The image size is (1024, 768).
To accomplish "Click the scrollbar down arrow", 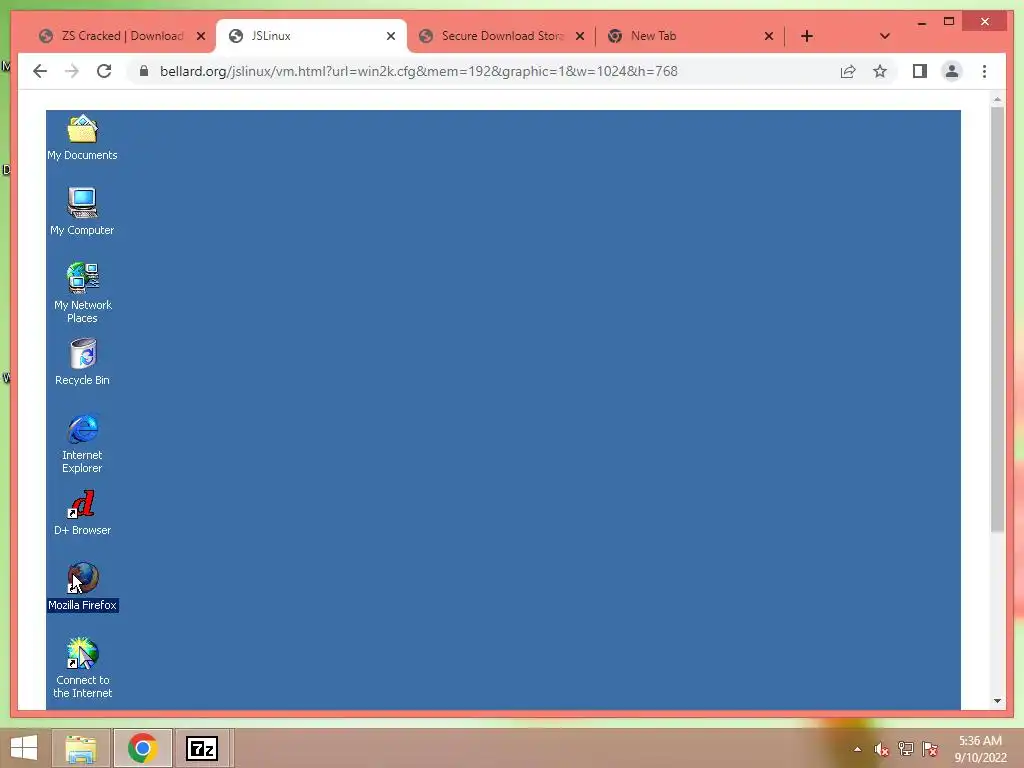I will point(997,701).
